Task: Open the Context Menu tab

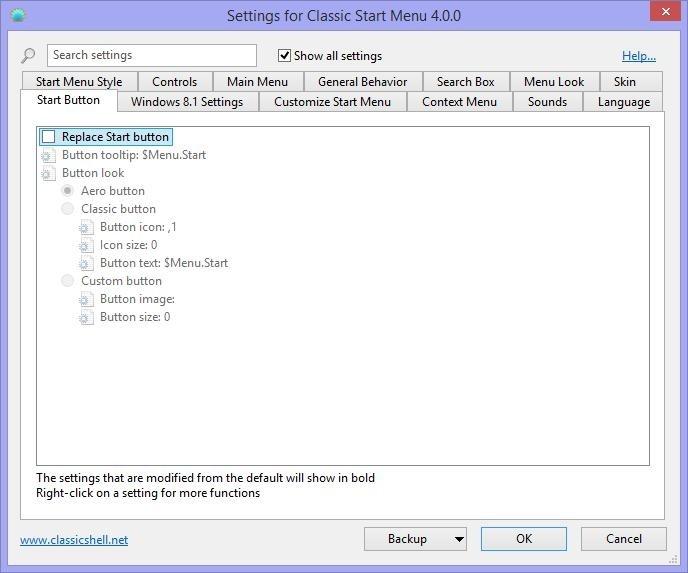Action: [459, 102]
